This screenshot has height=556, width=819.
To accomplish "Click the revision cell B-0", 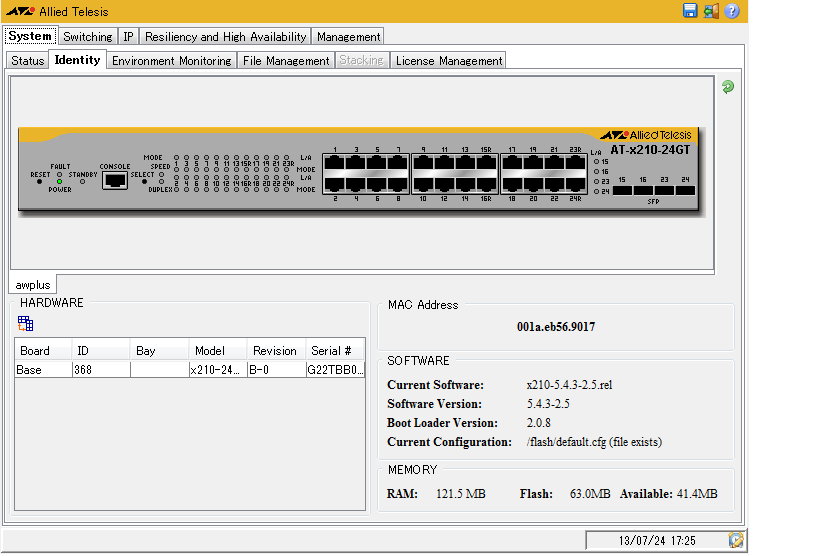I will pyautogui.click(x=277, y=369).
